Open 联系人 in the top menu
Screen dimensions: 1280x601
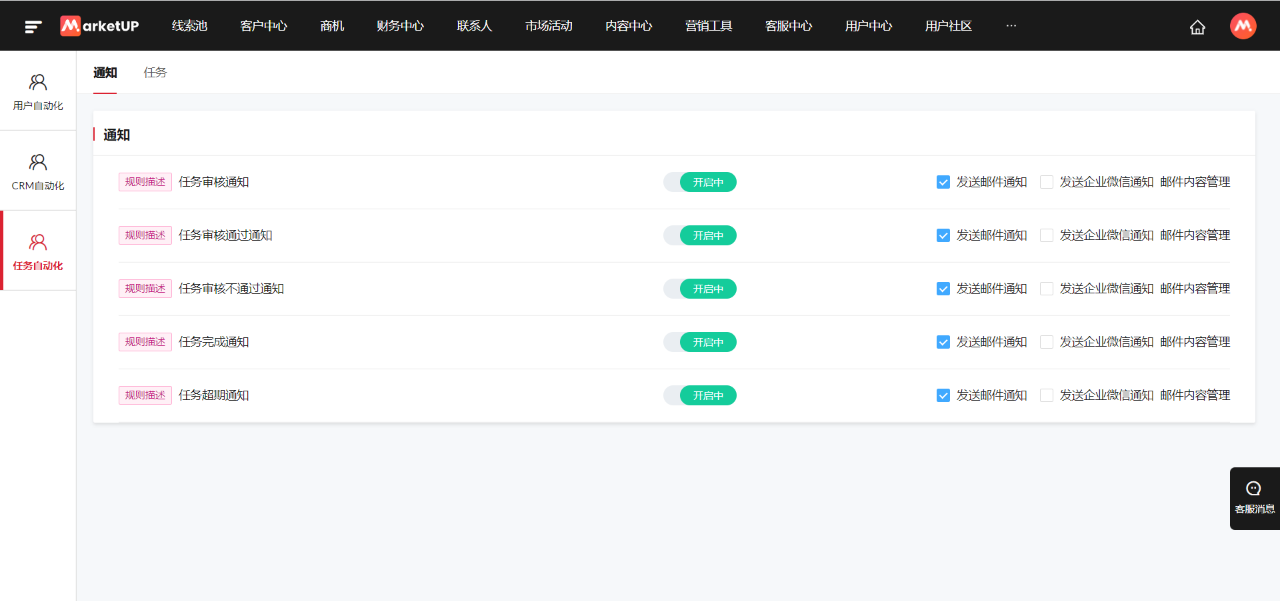(474, 26)
